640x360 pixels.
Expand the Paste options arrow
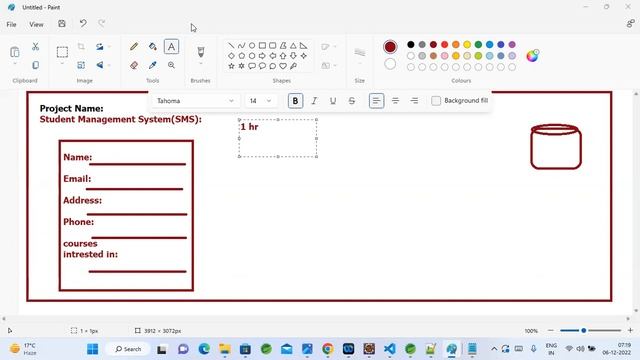15,64
